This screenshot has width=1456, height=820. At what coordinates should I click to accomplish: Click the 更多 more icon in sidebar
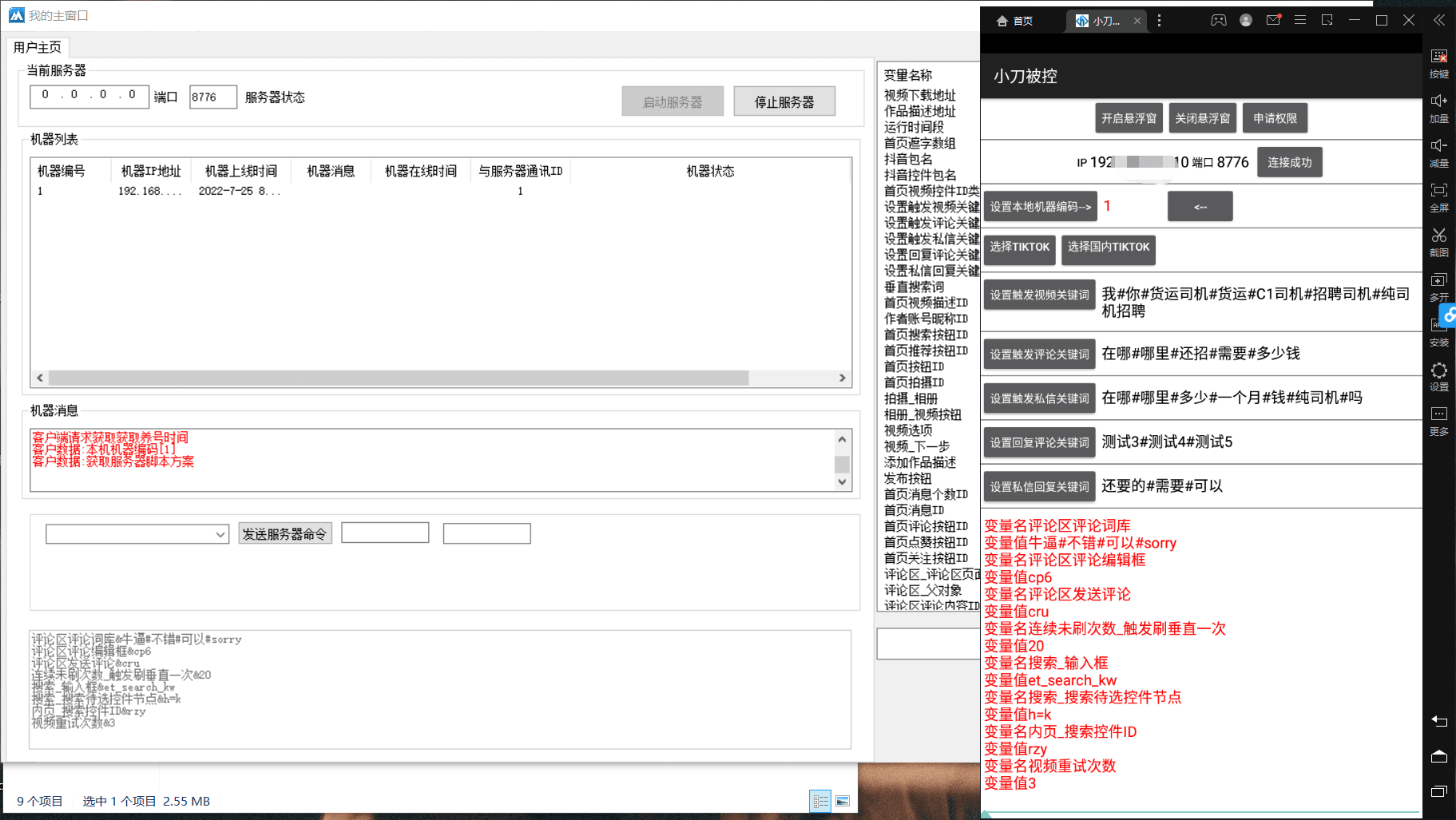pyautogui.click(x=1438, y=413)
